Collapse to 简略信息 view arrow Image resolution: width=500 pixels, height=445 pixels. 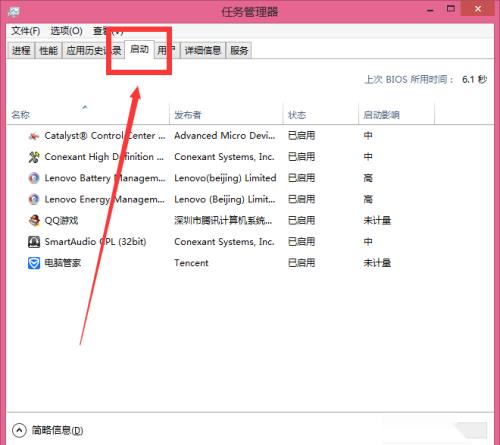point(19,430)
